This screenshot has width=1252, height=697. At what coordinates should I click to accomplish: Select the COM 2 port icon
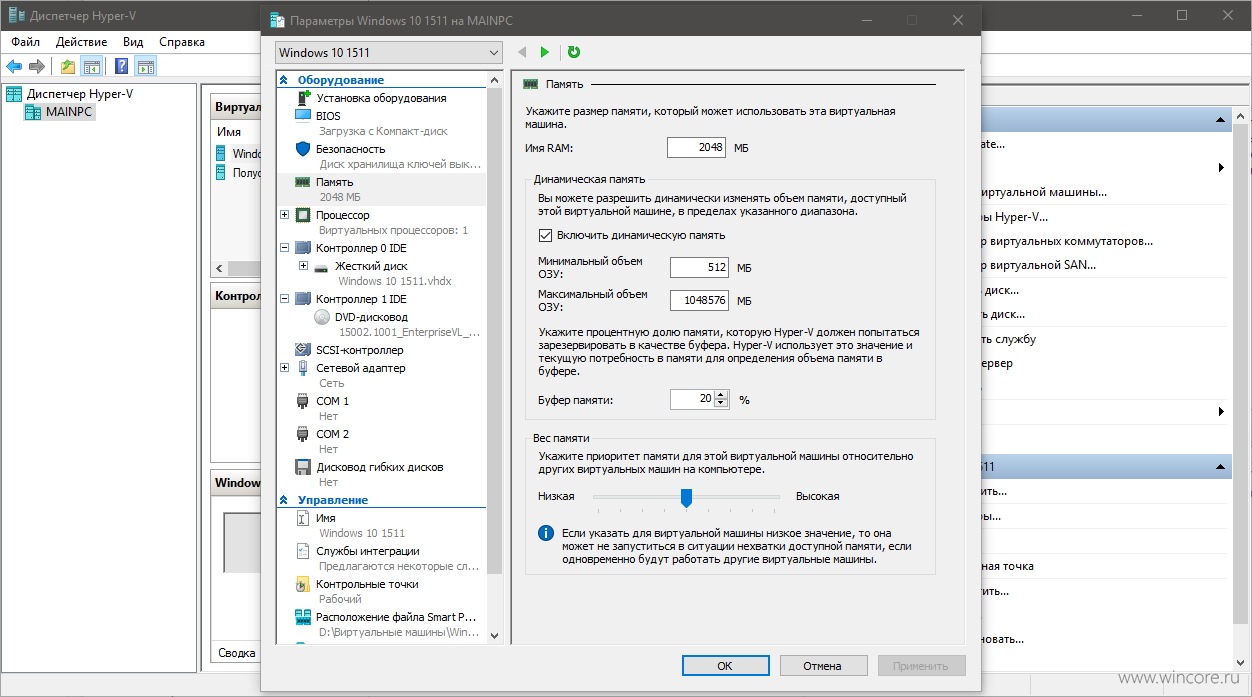304,434
